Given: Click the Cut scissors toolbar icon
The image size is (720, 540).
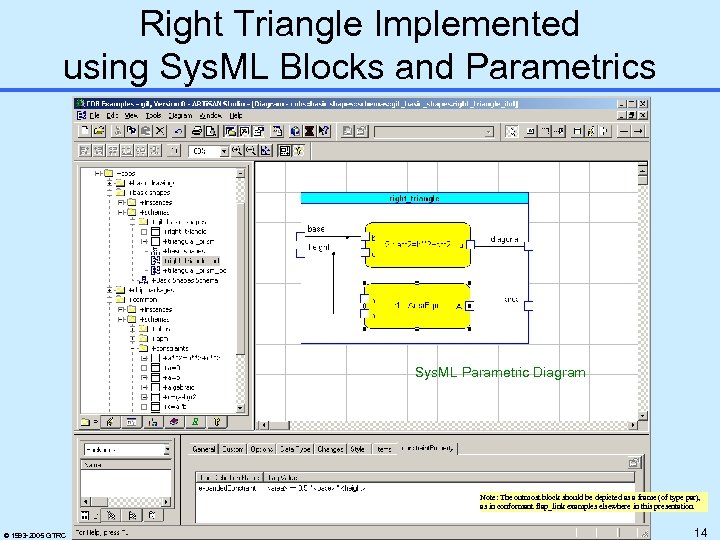Looking at the screenshot, I should coord(118,131).
